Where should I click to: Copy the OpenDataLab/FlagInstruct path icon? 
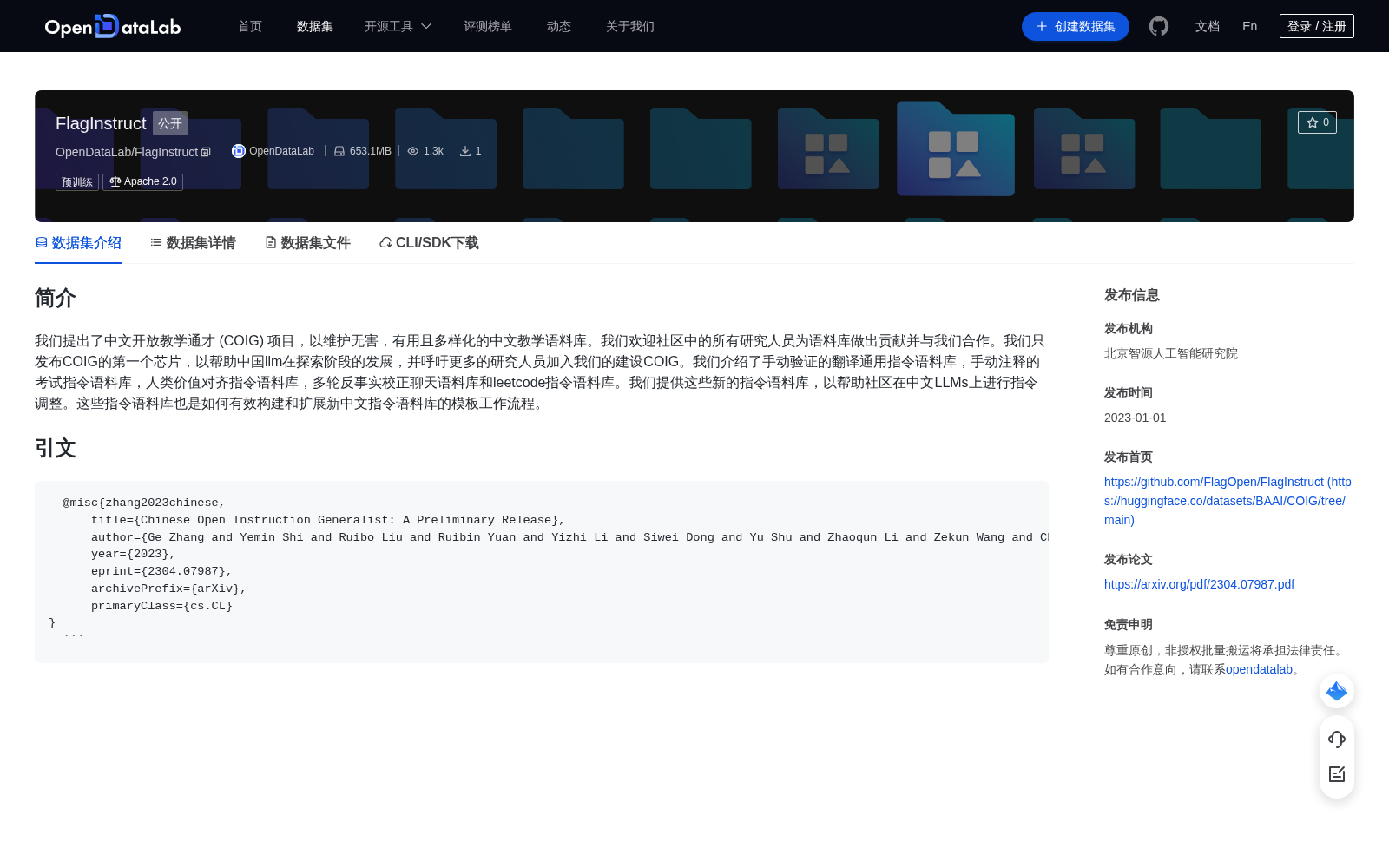[206, 152]
